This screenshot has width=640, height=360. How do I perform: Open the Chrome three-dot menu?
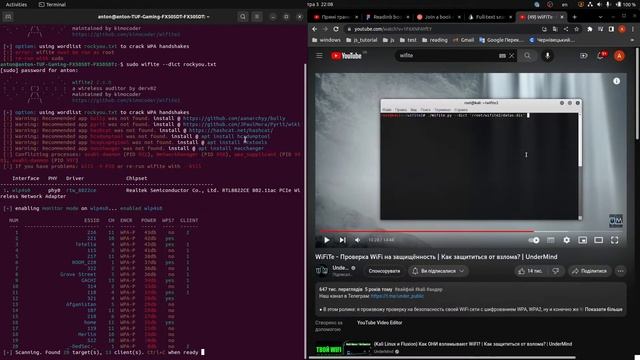632,29
